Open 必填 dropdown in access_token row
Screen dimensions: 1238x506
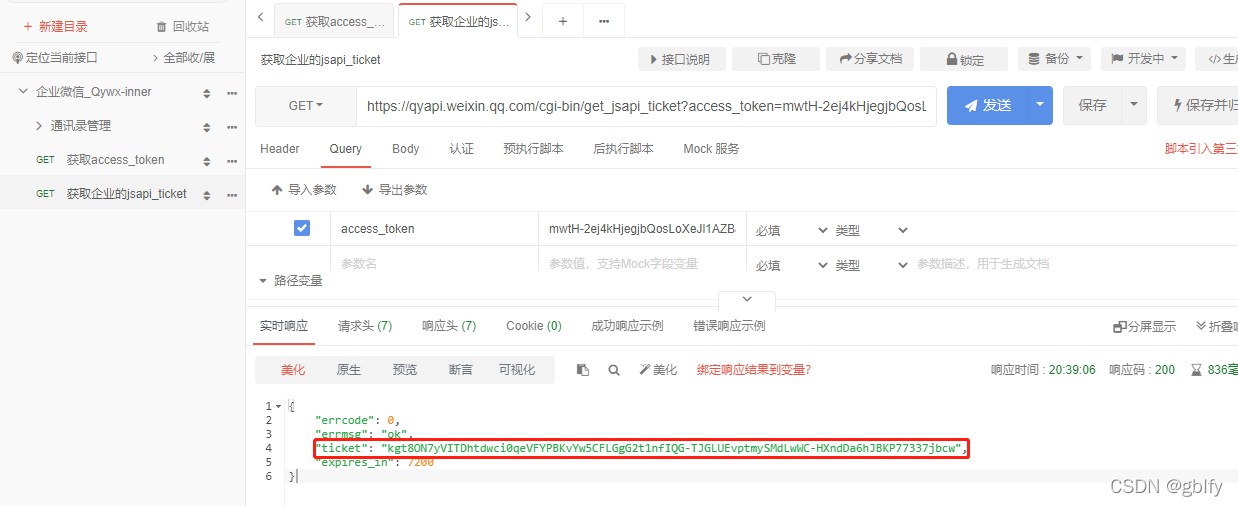click(x=792, y=230)
